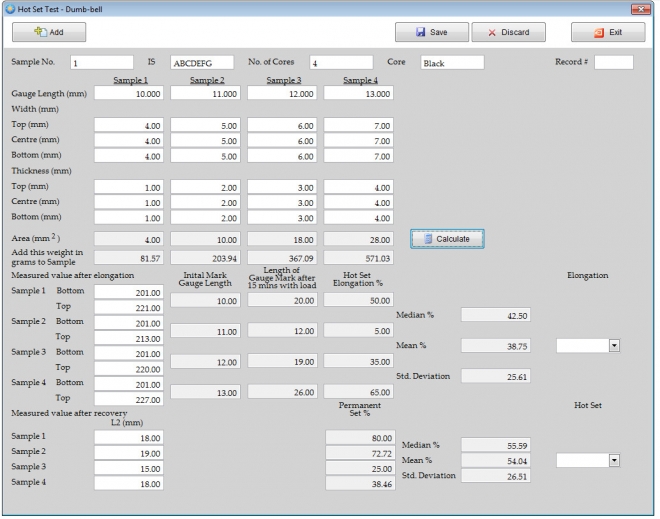The width and height of the screenshot is (660, 519).
Task: Click Sample 3 Centre thickness field
Action: (x=282, y=203)
